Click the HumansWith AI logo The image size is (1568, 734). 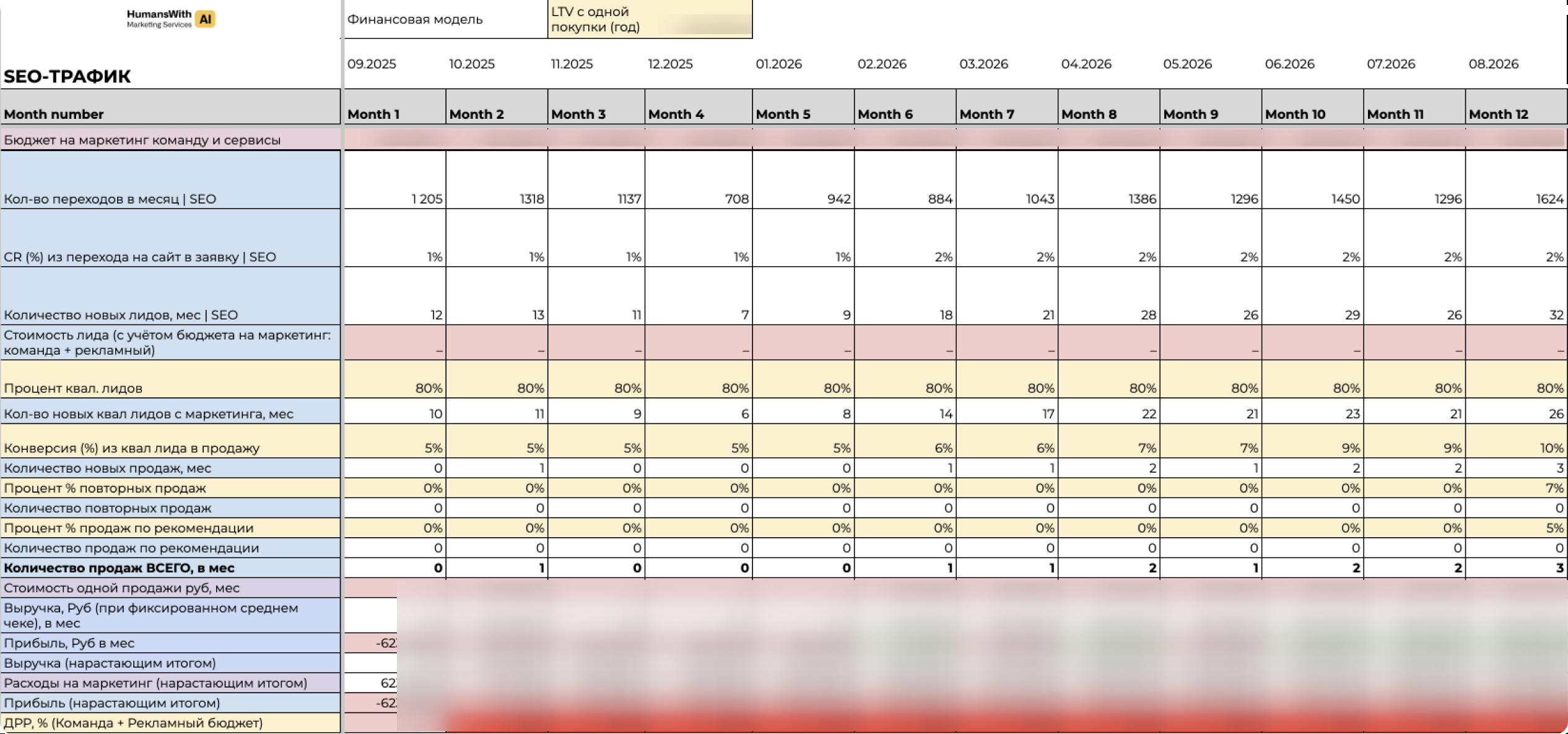(170, 19)
